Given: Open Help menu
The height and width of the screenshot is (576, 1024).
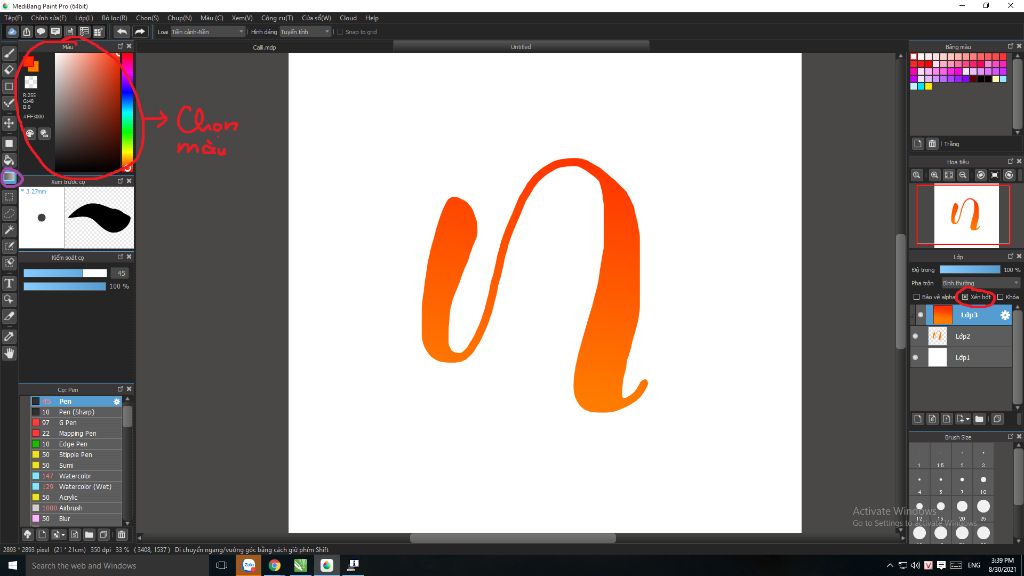Looking at the screenshot, I should pyautogui.click(x=372, y=18).
